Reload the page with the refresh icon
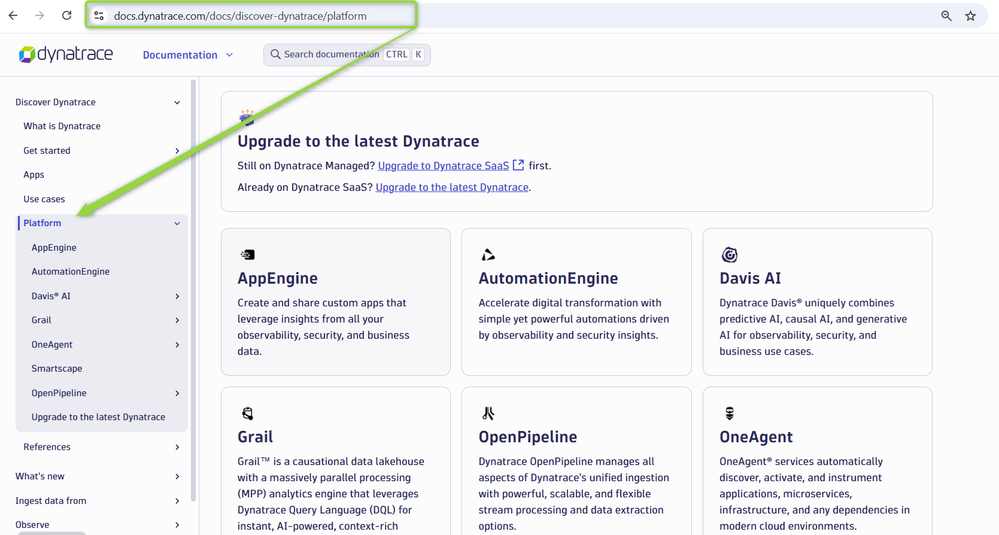Image resolution: width=999 pixels, height=535 pixels. pos(66,15)
